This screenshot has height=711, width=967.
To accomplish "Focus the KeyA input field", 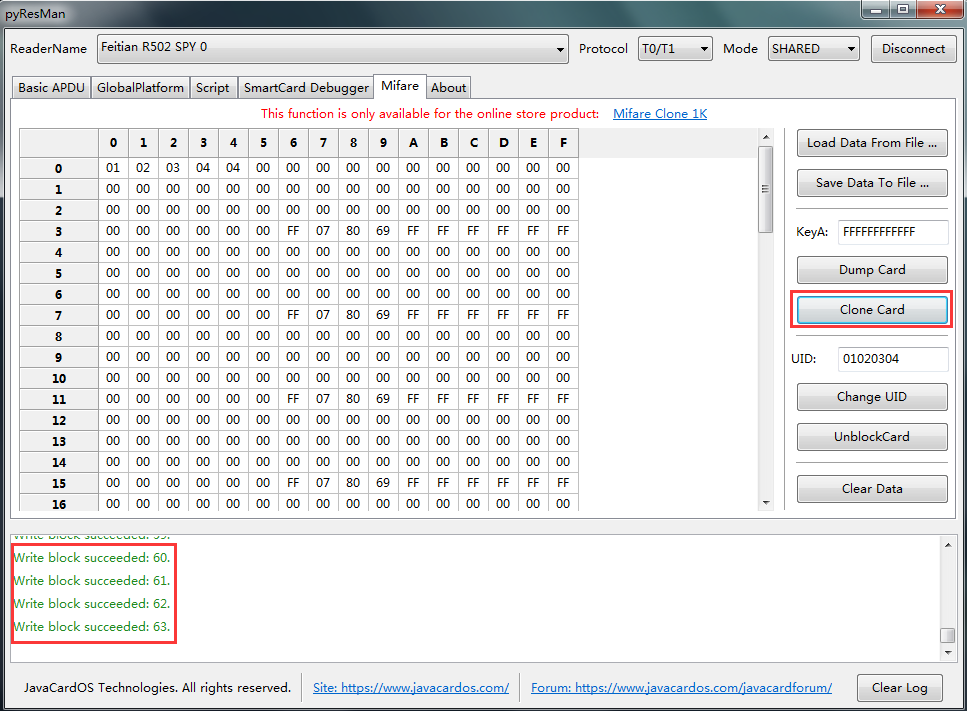I will 891,232.
